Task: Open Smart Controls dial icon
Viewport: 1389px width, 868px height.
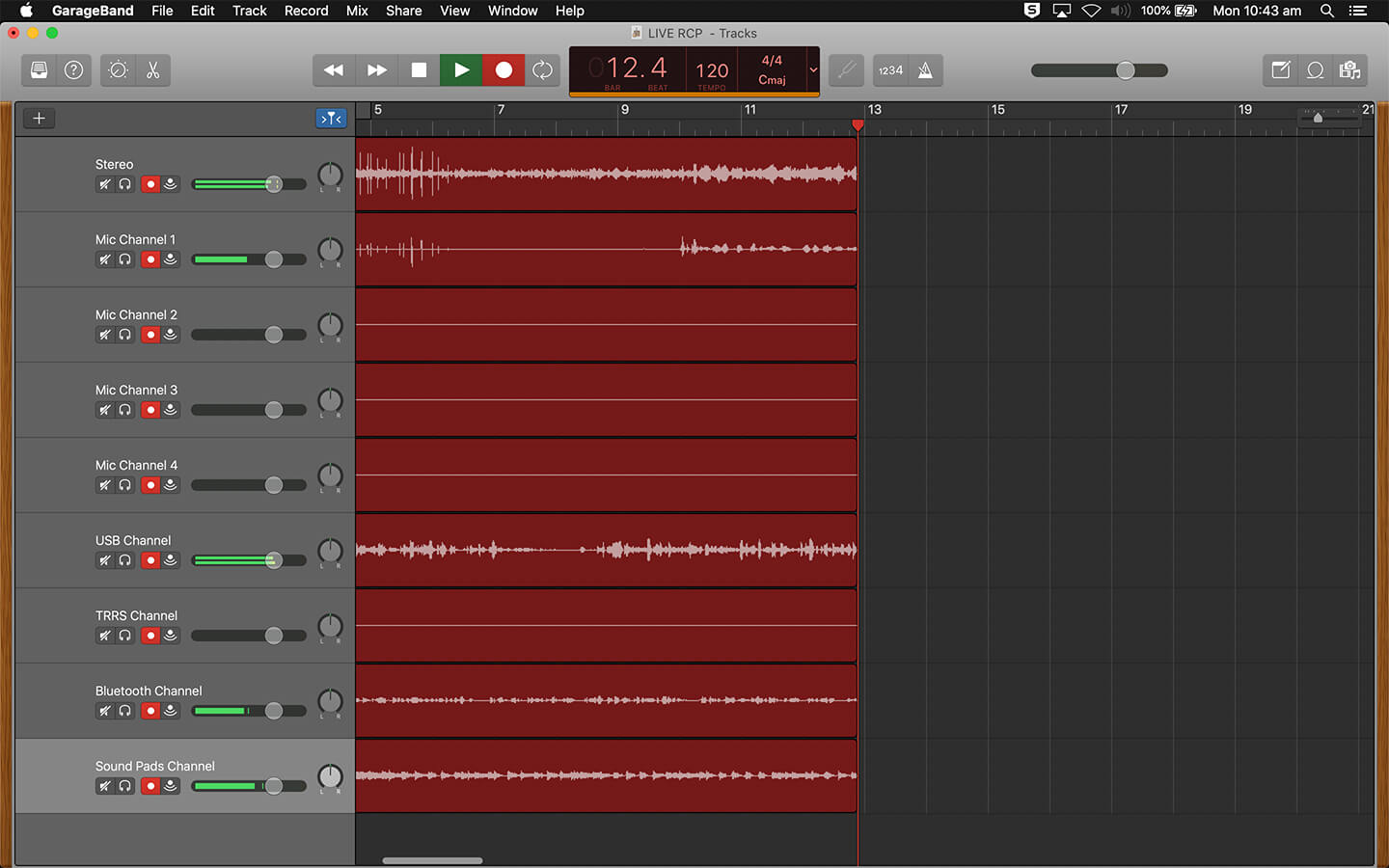Action: coord(118,70)
